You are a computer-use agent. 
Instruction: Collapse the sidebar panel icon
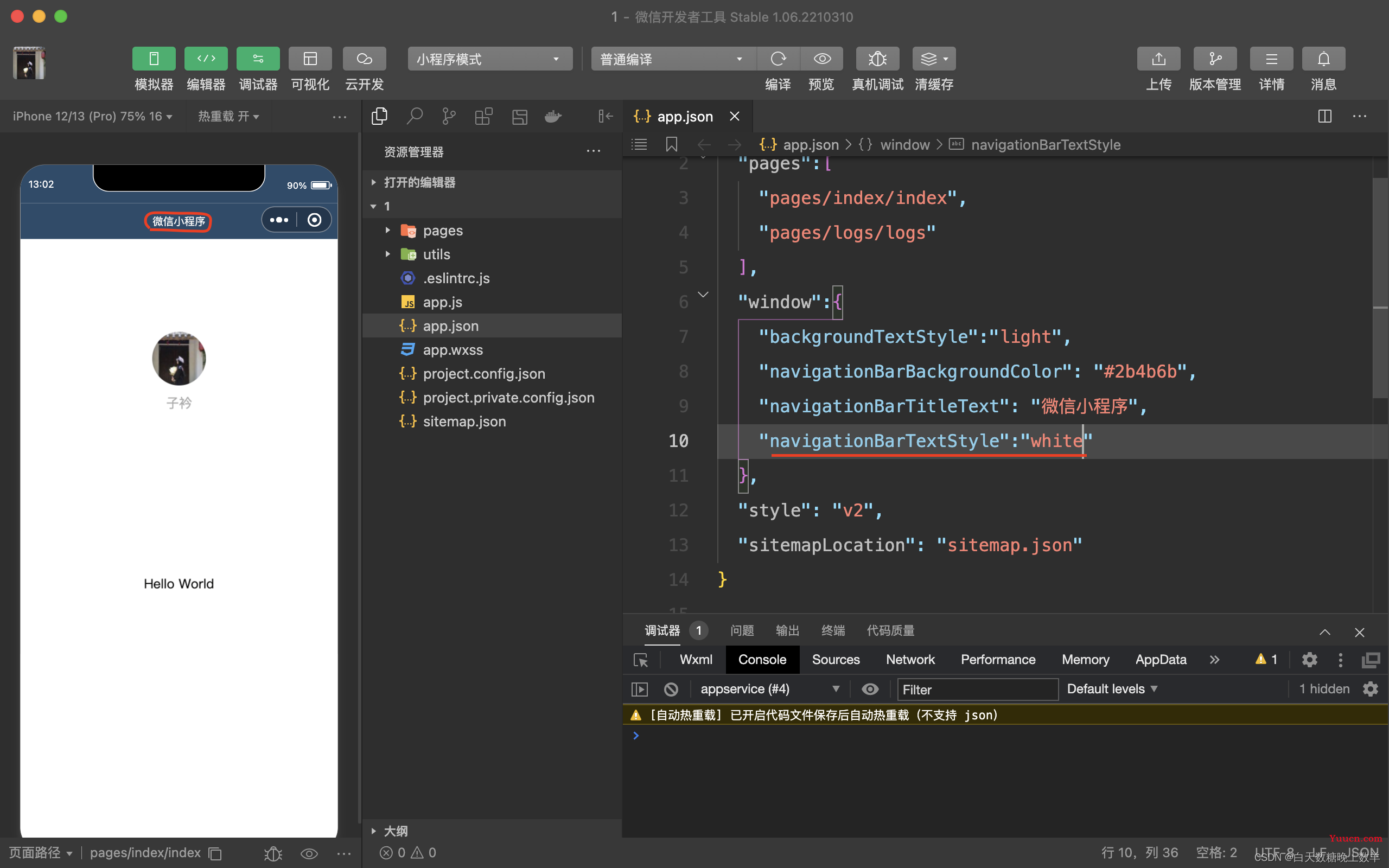coord(606,117)
